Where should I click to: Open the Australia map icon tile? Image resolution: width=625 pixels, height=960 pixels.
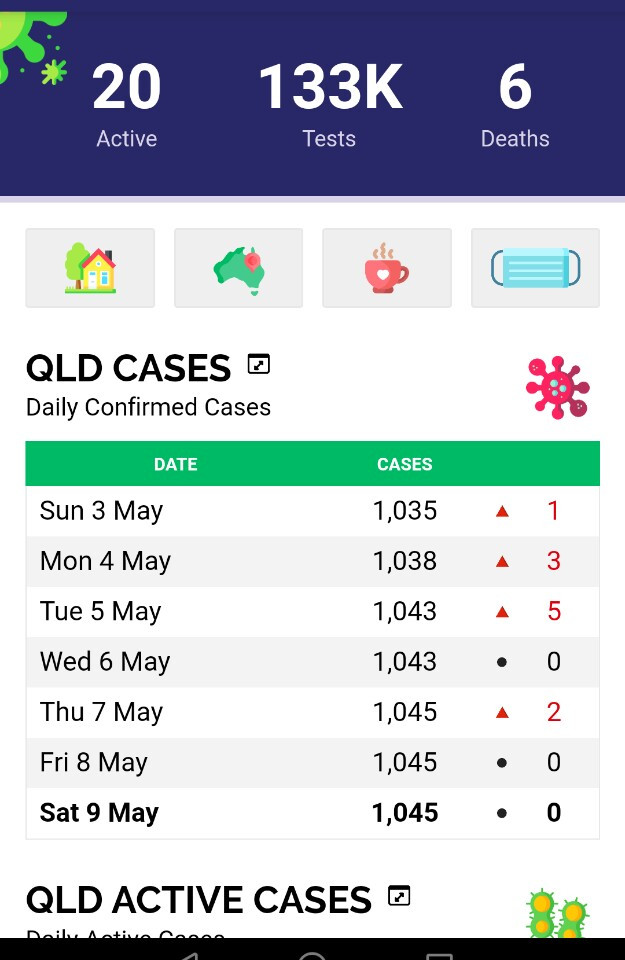(x=238, y=268)
